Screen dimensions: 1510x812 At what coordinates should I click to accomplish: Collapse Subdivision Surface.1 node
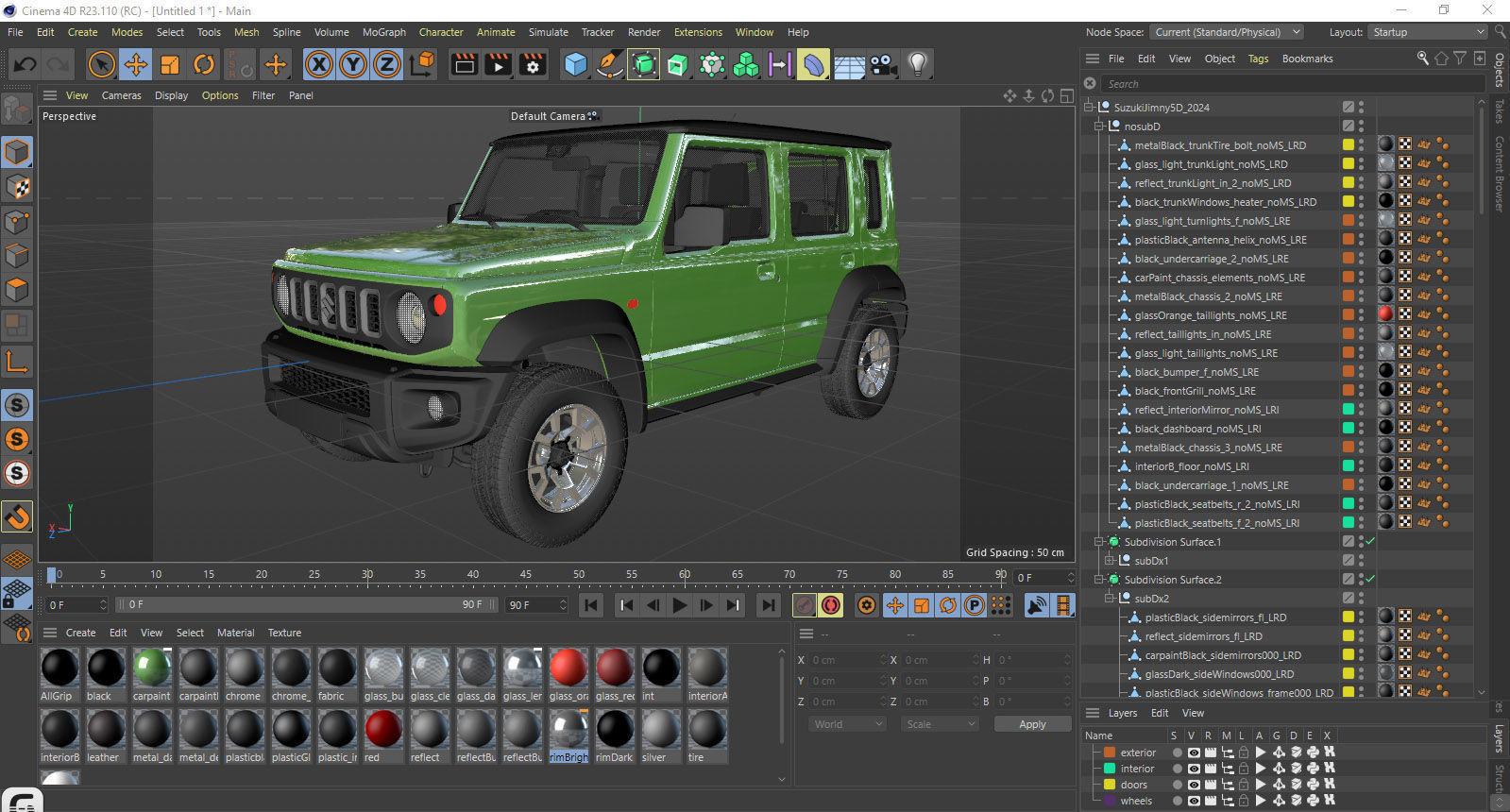pos(1098,542)
